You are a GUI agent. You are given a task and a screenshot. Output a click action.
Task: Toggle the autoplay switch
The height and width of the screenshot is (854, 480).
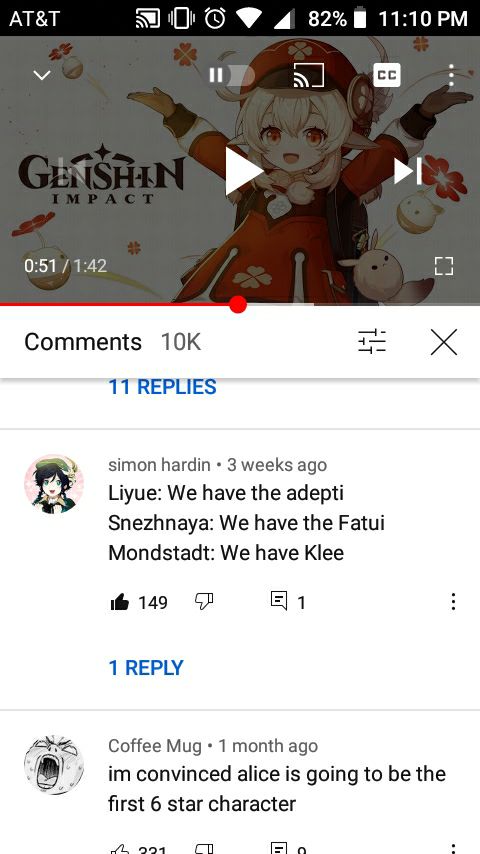[231, 75]
